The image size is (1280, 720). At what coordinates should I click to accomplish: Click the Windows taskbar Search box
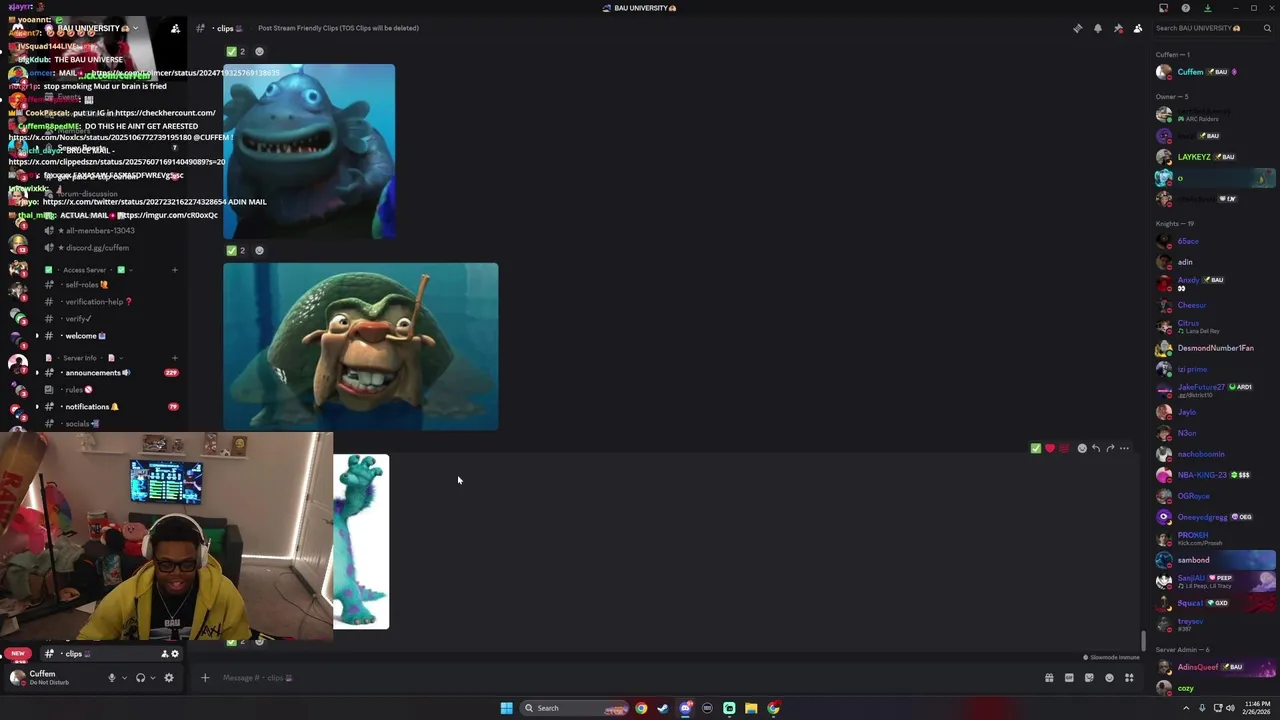(x=575, y=708)
